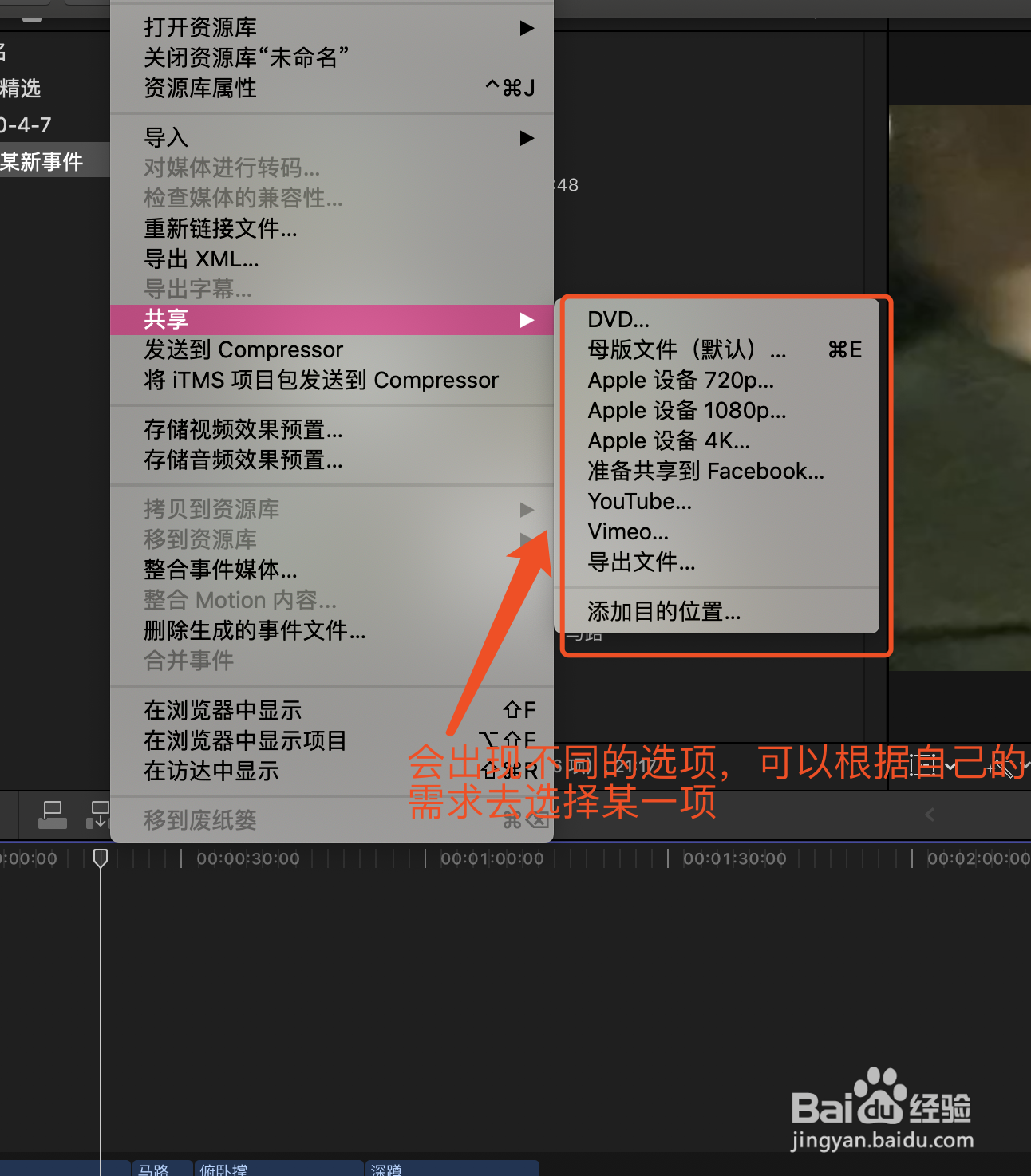Select the Vimeo sharing option
Screen dimensions: 1031x1176
click(627, 531)
